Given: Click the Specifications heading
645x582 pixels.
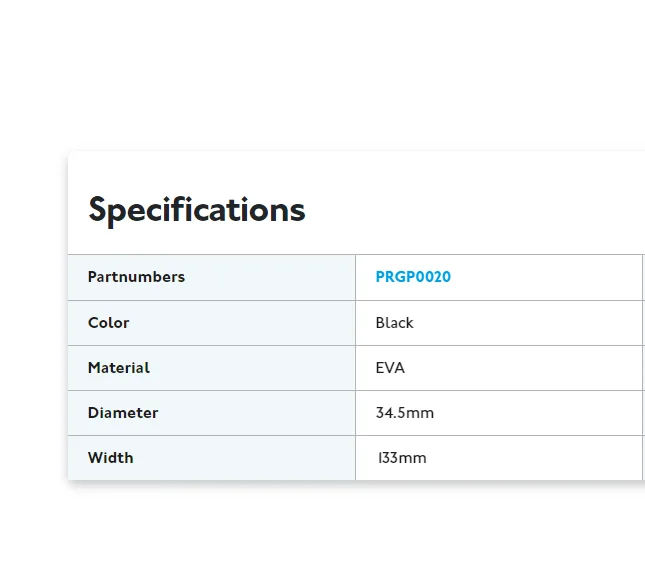Looking at the screenshot, I should pyautogui.click(x=197, y=210).
